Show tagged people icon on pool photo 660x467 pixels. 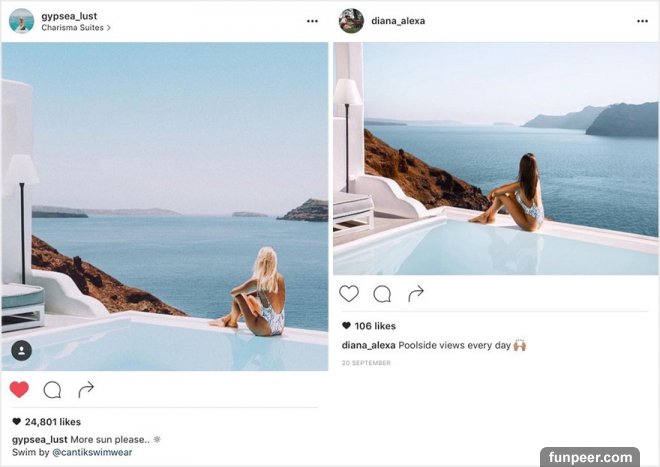coord(21,350)
